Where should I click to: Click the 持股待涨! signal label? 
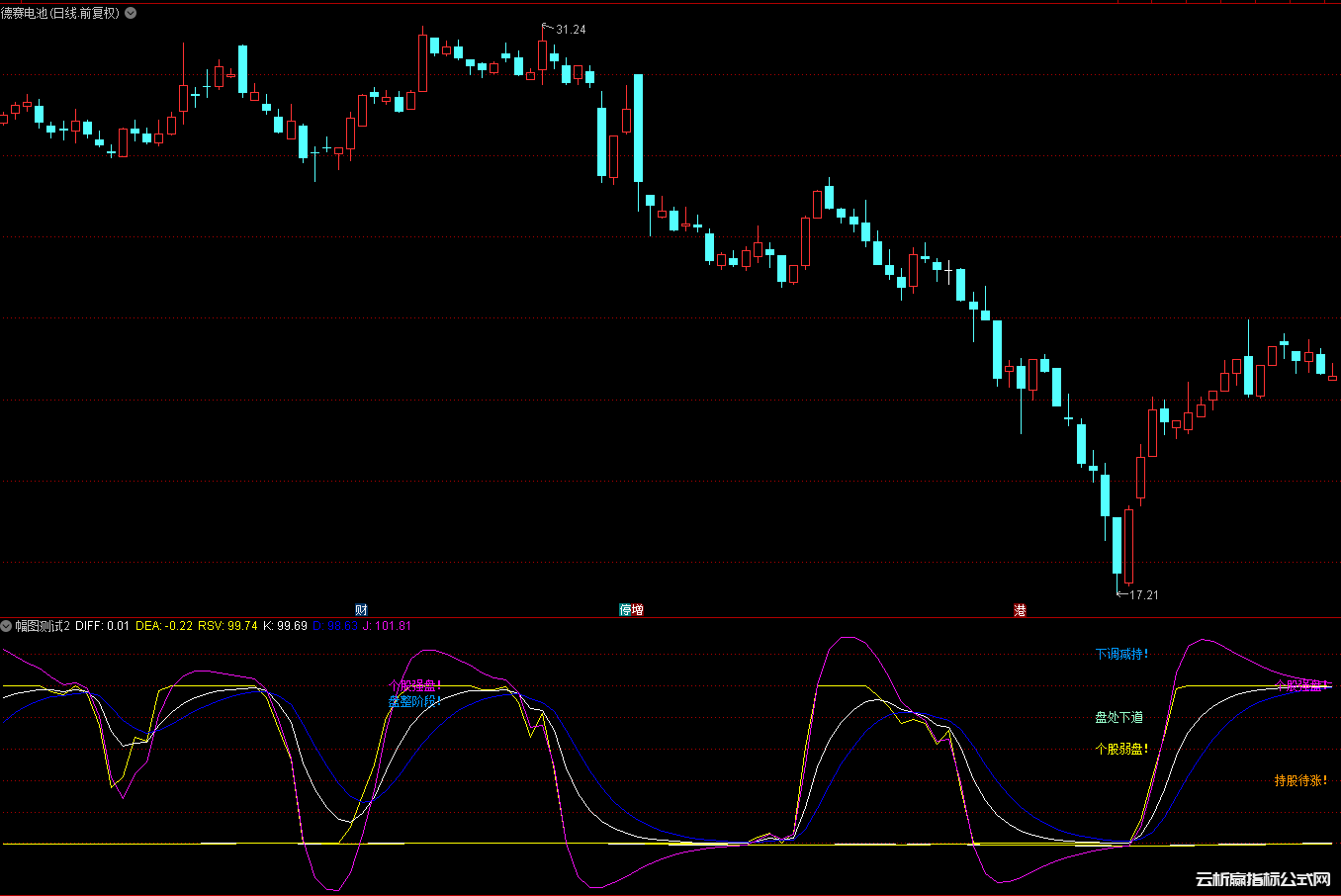tap(1300, 780)
